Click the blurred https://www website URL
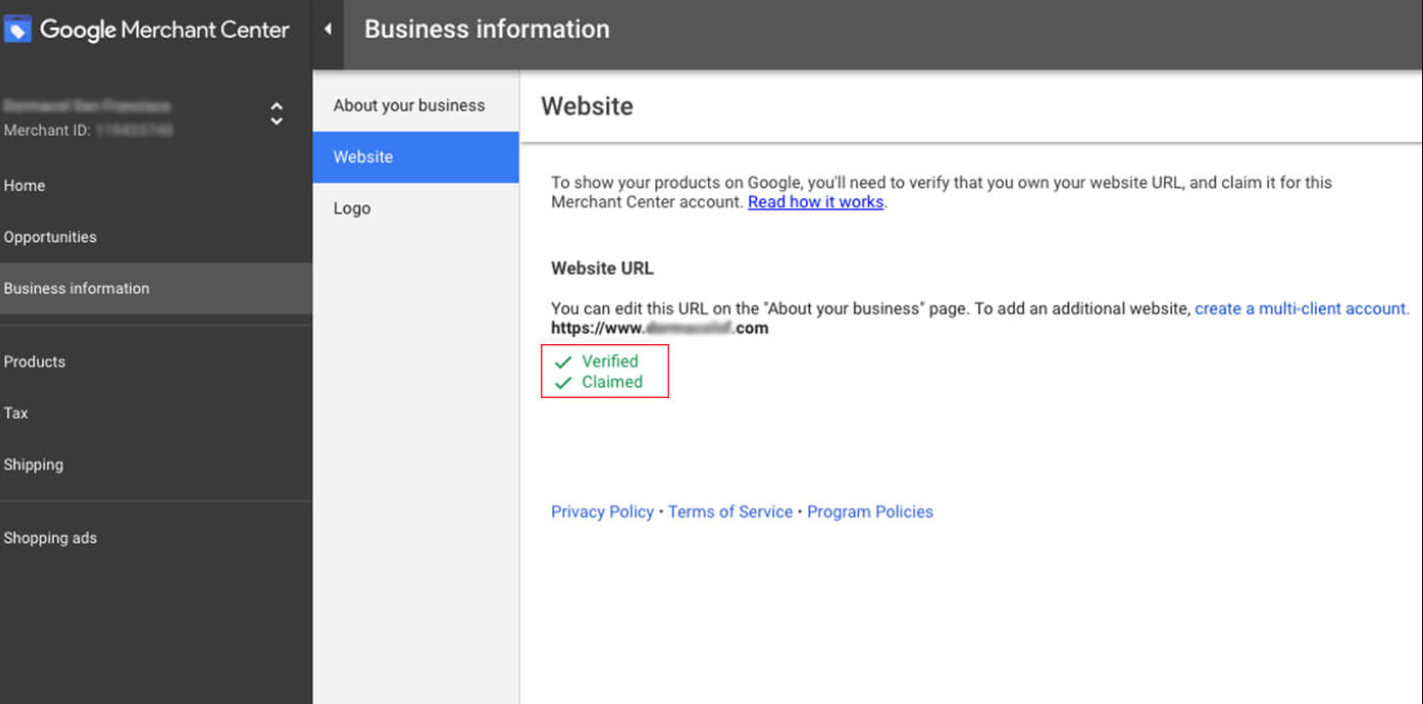1423x704 pixels. point(659,328)
